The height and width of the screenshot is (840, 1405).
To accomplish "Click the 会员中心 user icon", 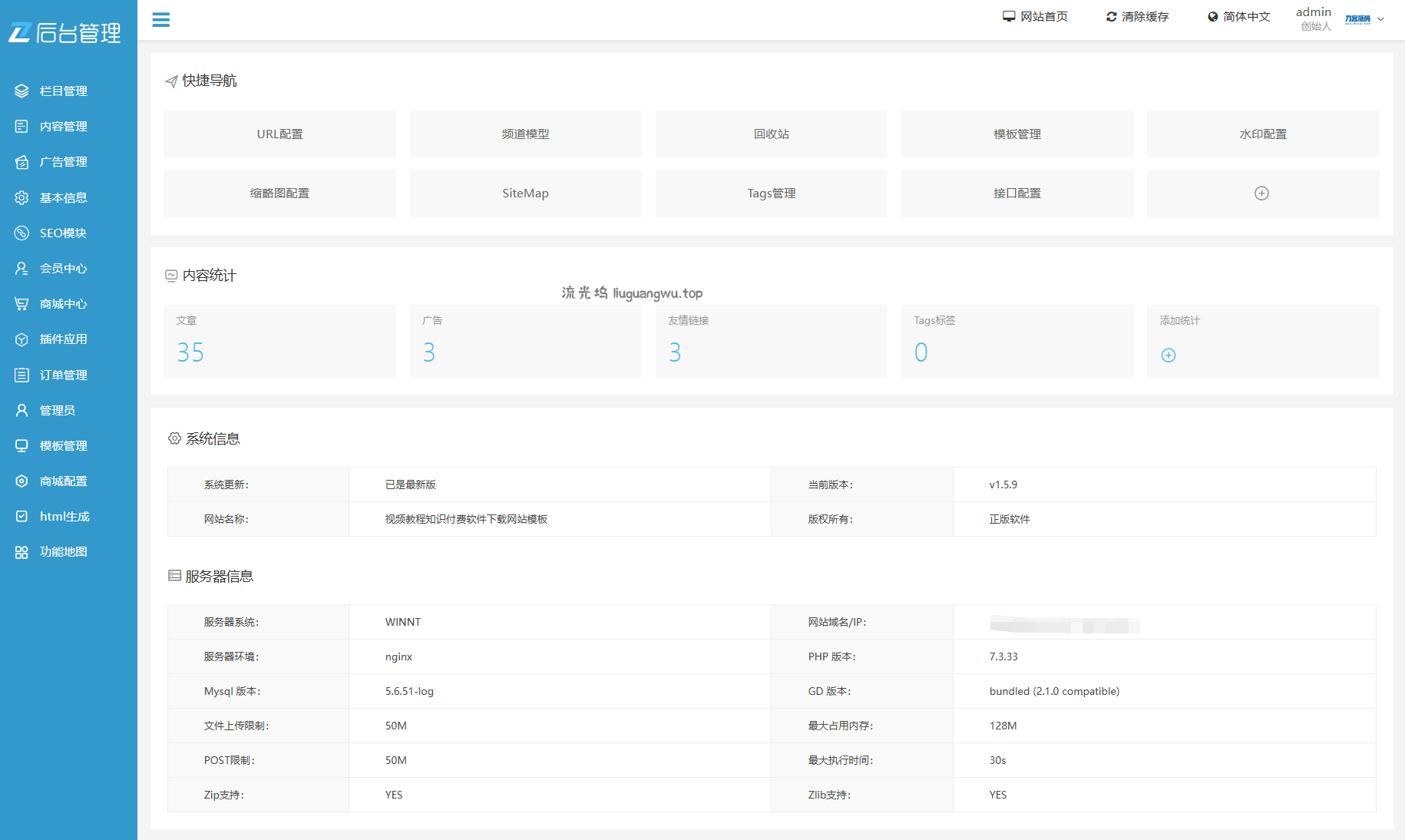I will coord(21,269).
